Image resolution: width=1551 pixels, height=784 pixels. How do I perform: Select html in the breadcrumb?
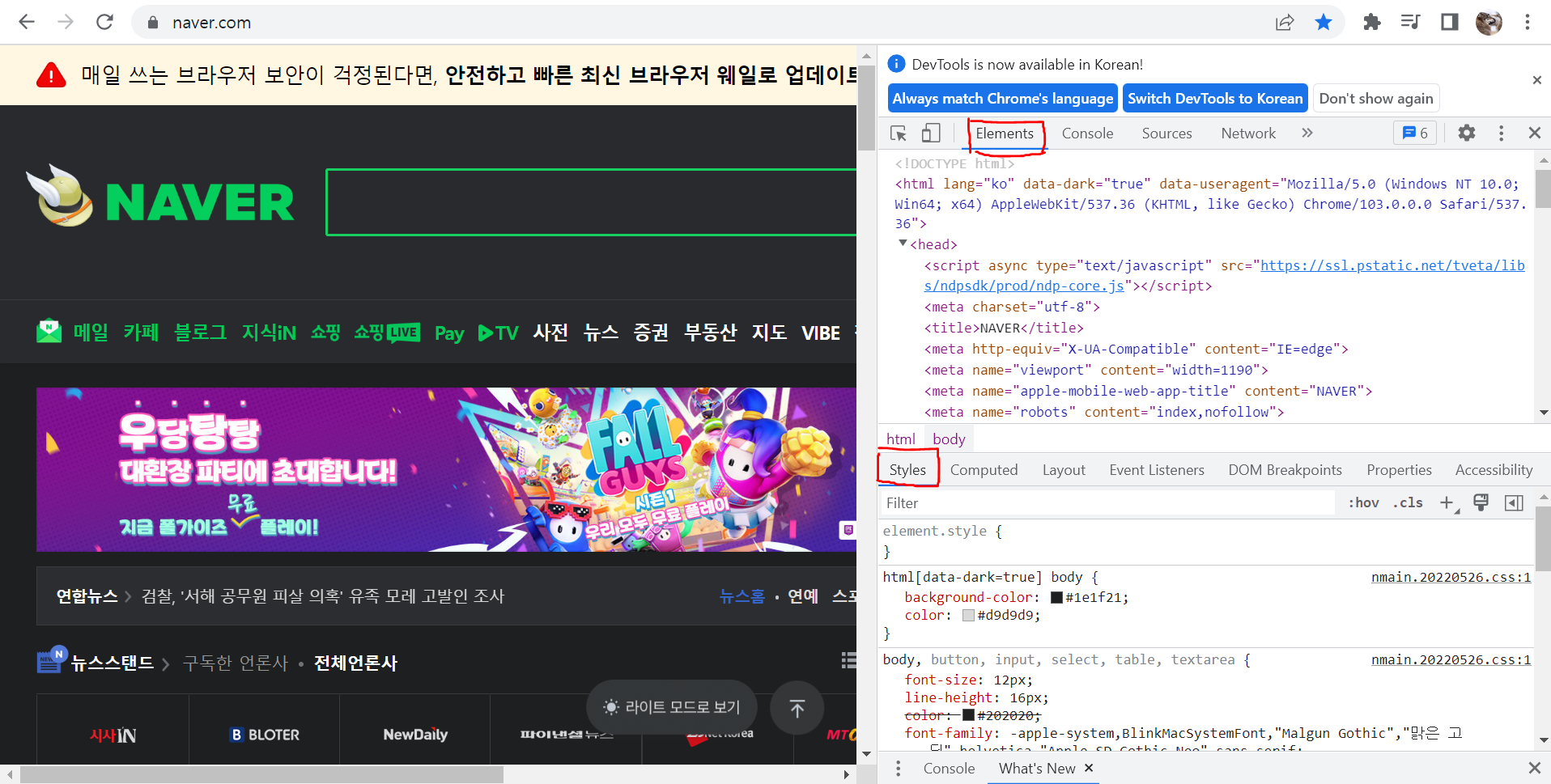pos(900,439)
